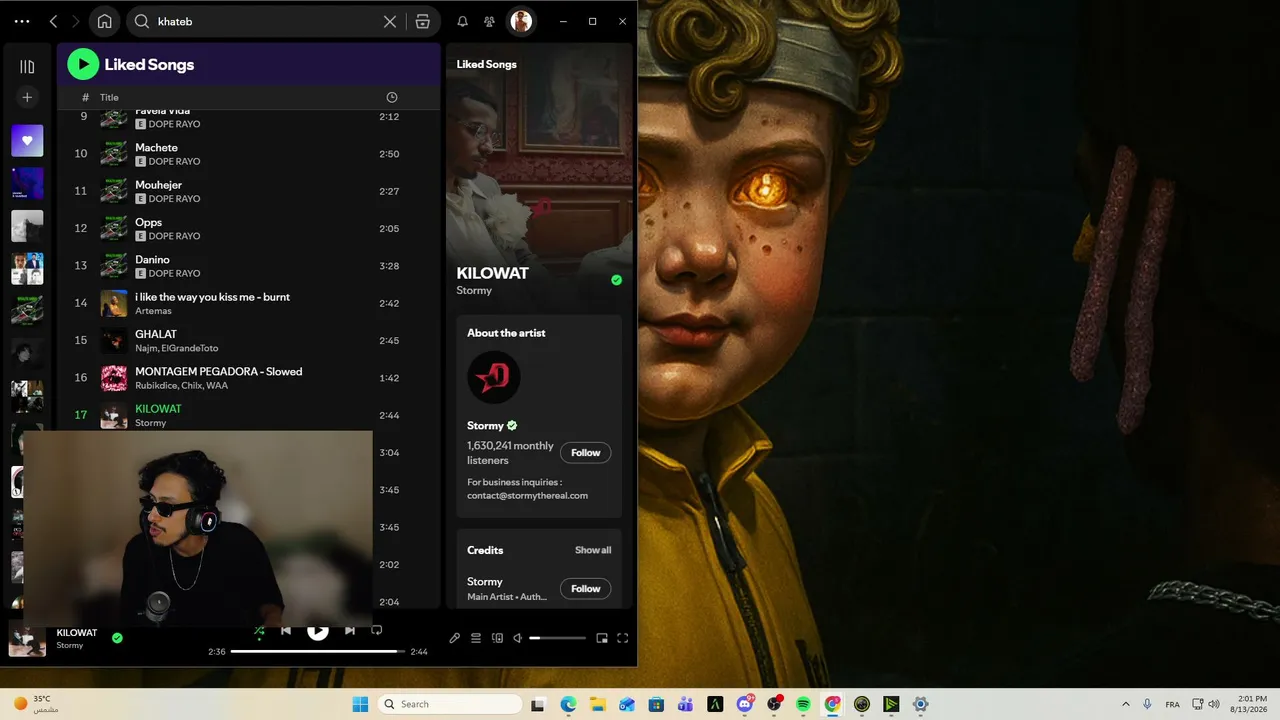The image size is (1280, 720).
Task: Open artist Artemas link
Action: (153, 311)
